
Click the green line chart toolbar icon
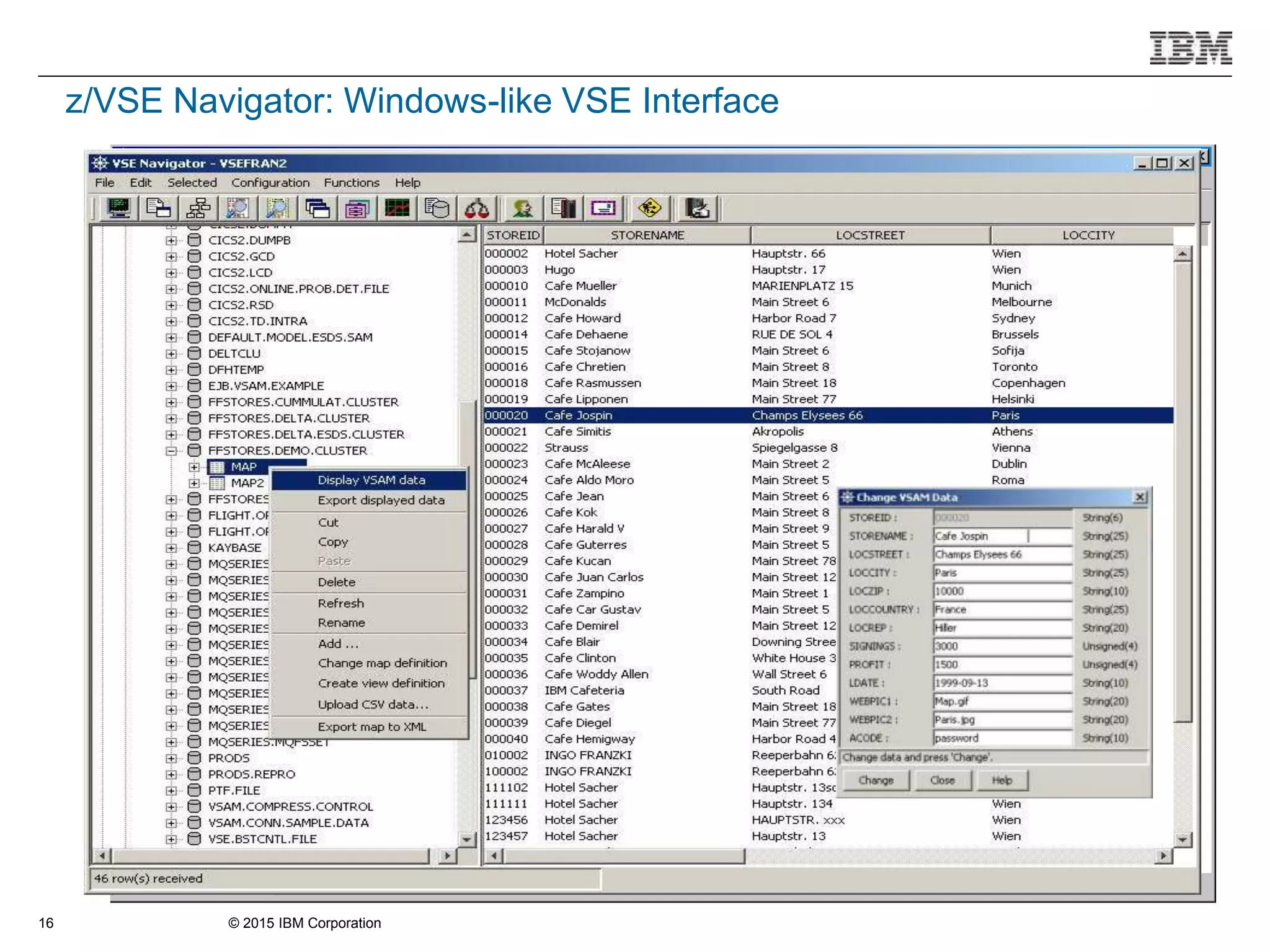point(397,209)
